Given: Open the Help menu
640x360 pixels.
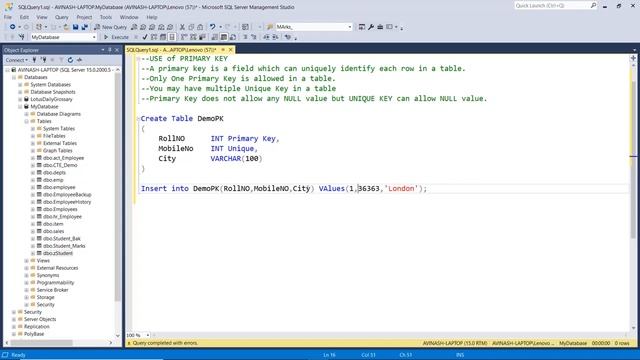Looking at the screenshot, I should click(151, 17).
